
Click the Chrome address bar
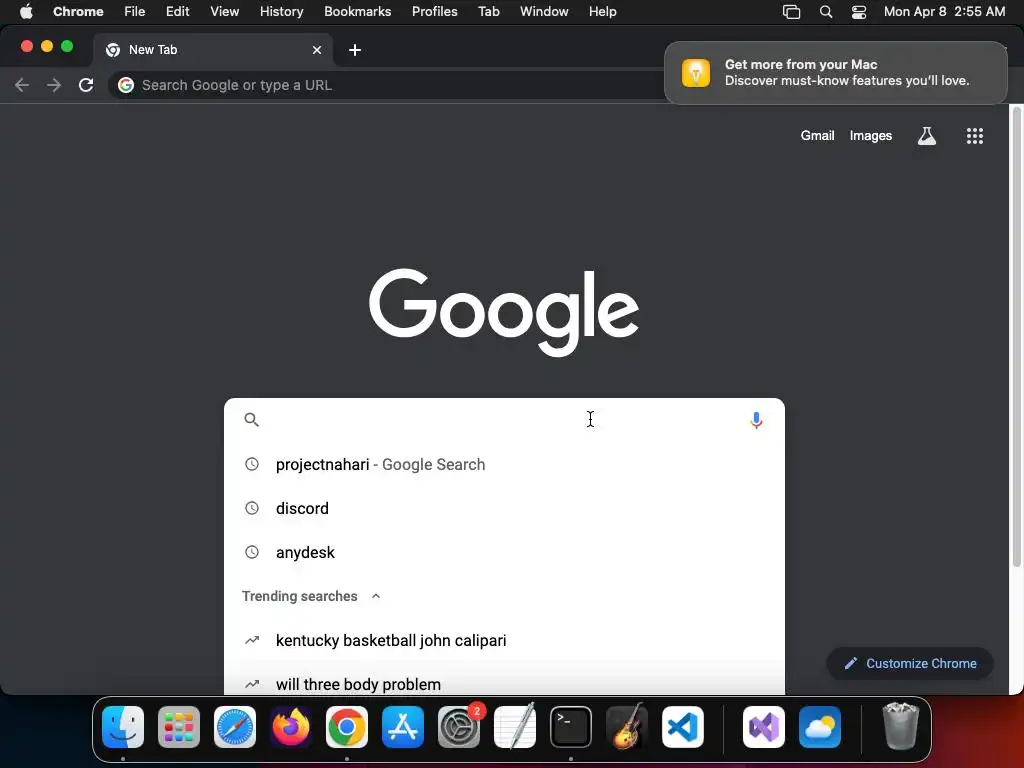point(385,85)
